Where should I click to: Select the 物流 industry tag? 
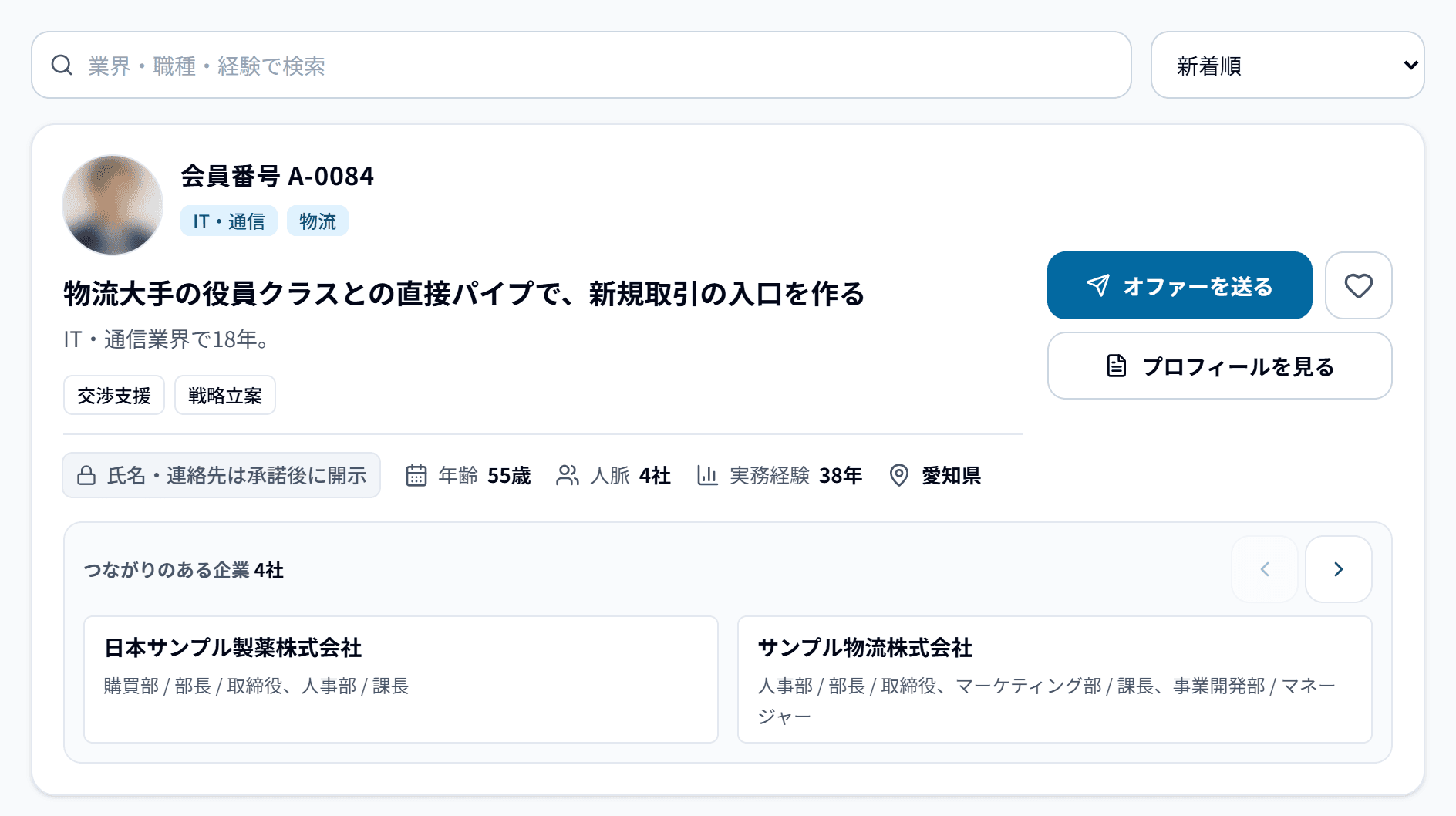[318, 221]
